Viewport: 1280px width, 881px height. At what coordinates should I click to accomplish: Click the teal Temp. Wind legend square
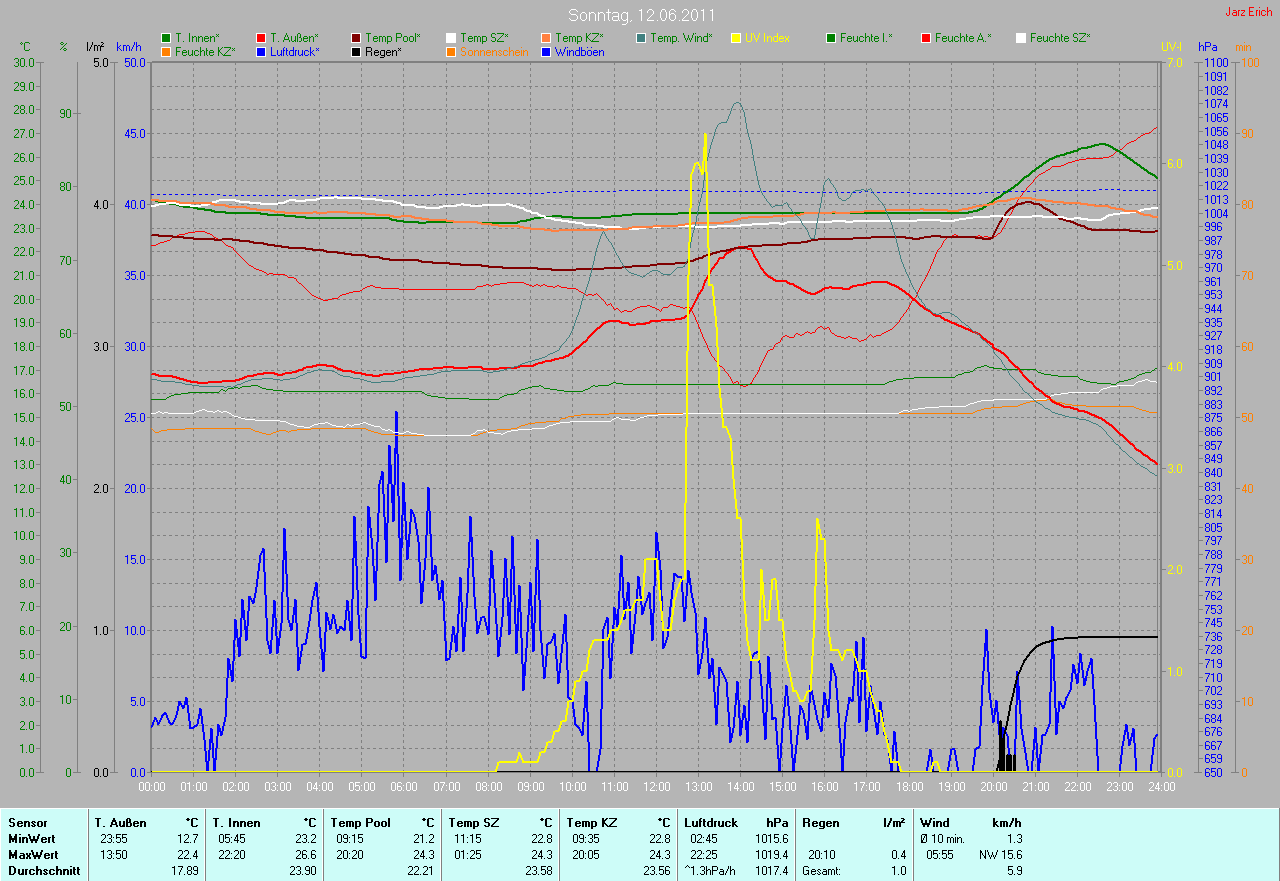(641, 38)
